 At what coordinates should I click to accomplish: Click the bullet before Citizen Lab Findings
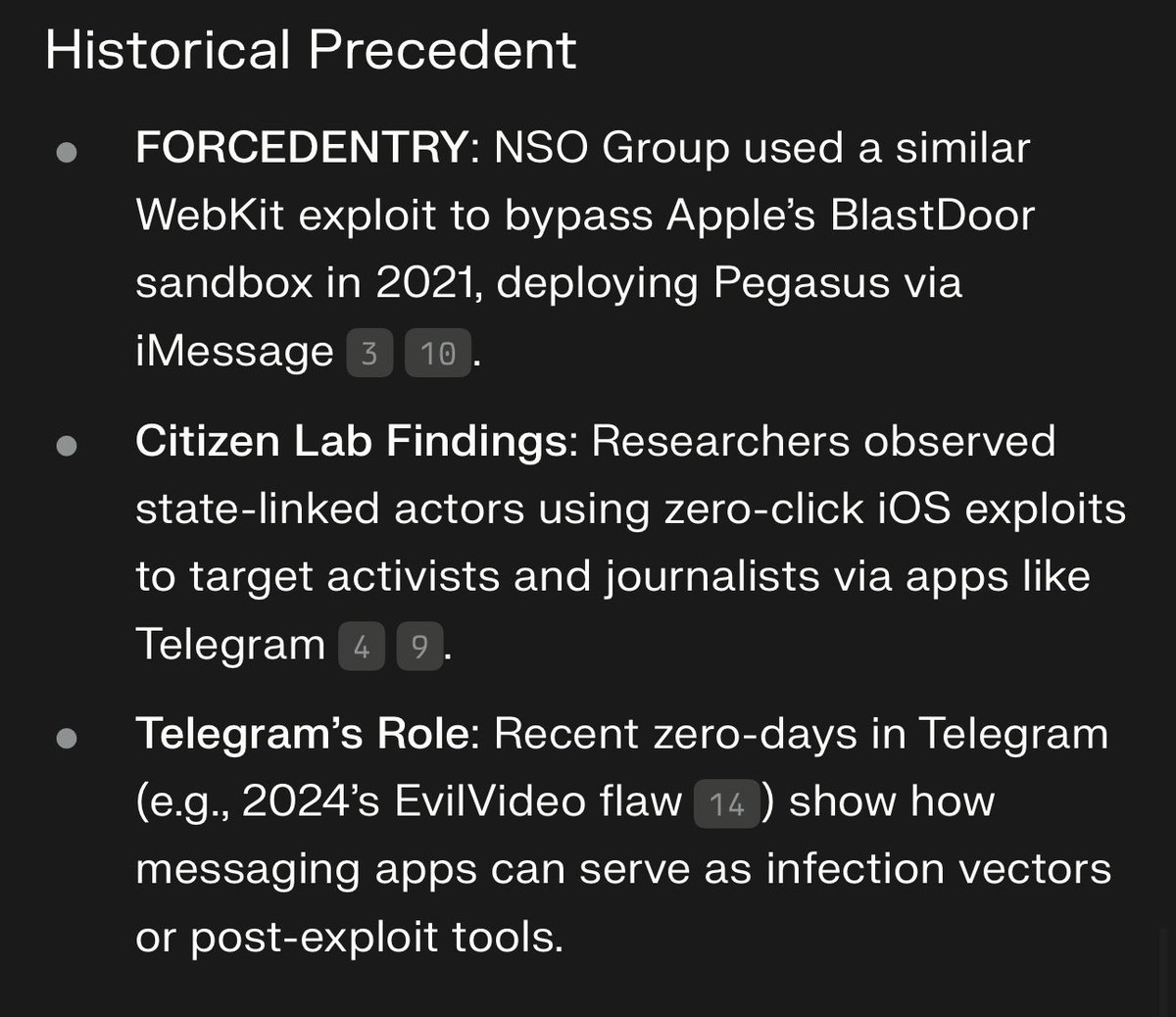tap(67, 446)
